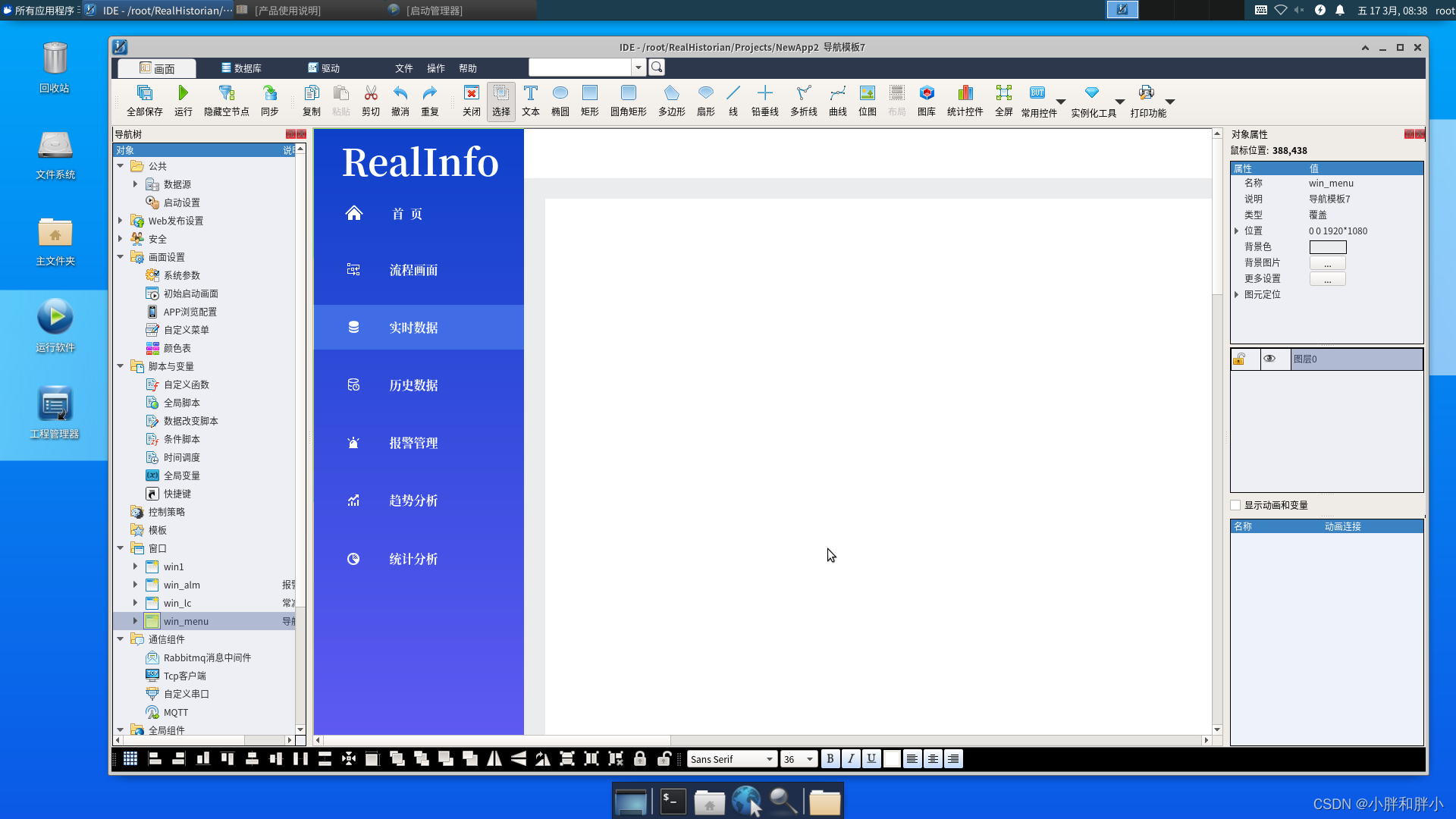The height and width of the screenshot is (819, 1456).
Task: Select the Text (文本) tool
Action: point(530,99)
